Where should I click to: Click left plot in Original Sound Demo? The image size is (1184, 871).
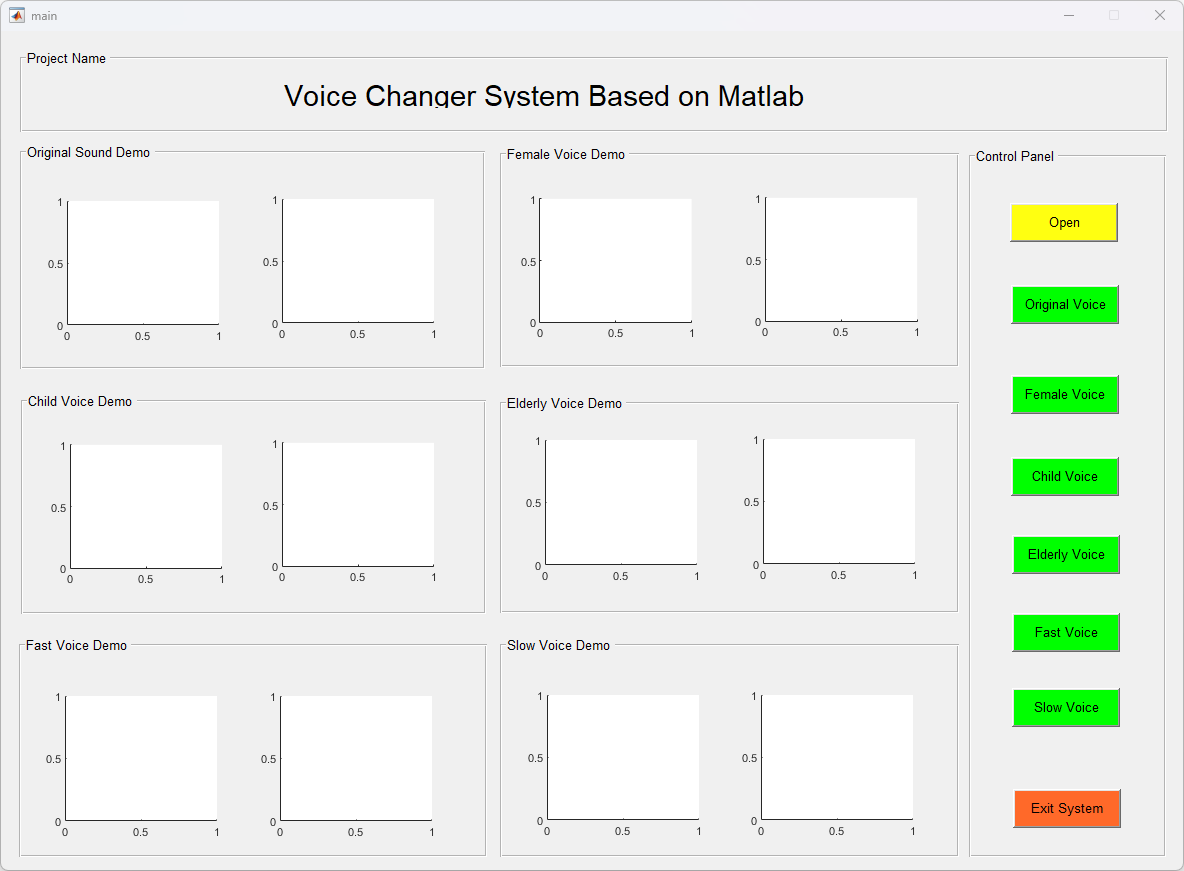point(143,263)
